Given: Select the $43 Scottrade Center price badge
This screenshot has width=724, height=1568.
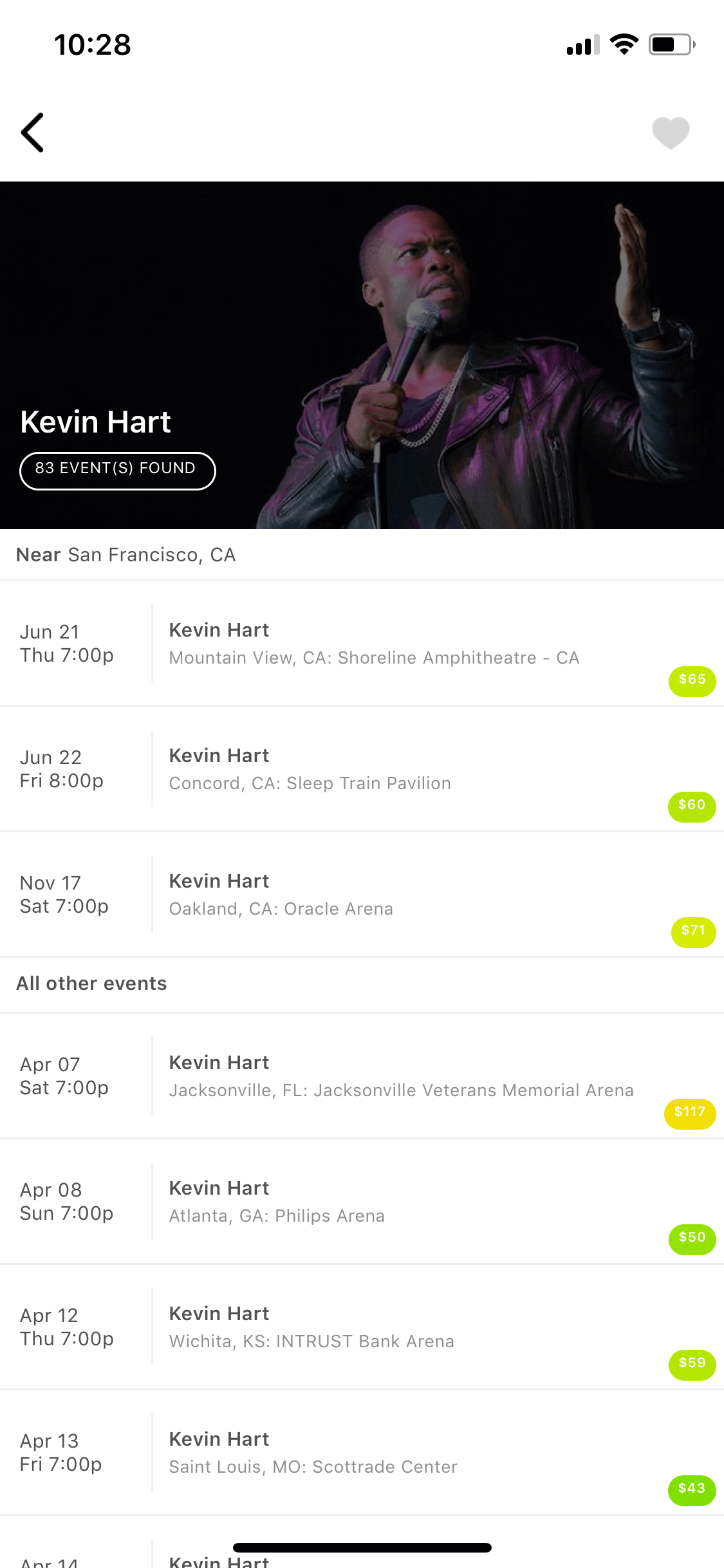Looking at the screenshot, I should coord(692,1490).
